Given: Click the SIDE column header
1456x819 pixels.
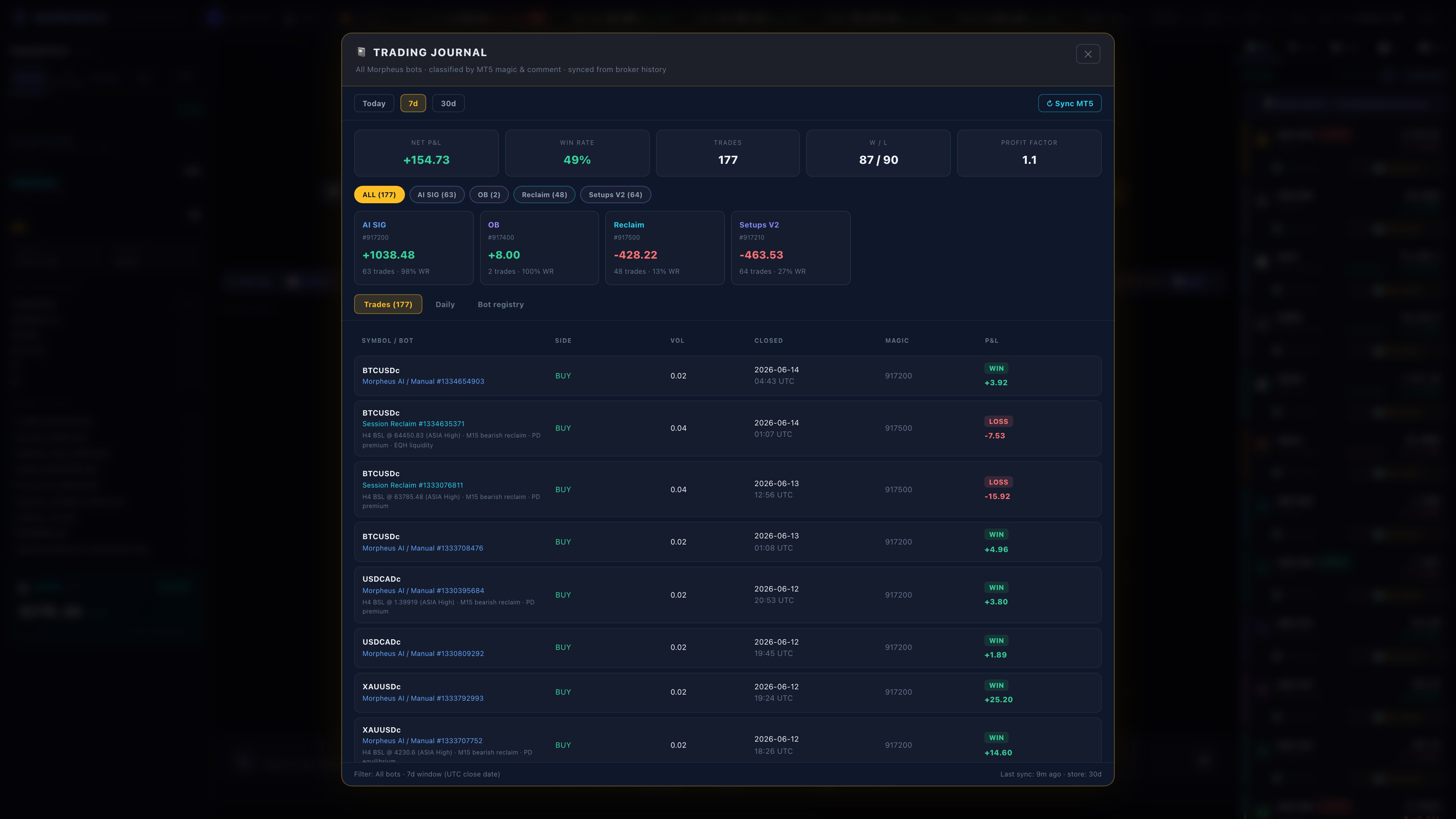Looking at the screenshot, I should 563,341.
